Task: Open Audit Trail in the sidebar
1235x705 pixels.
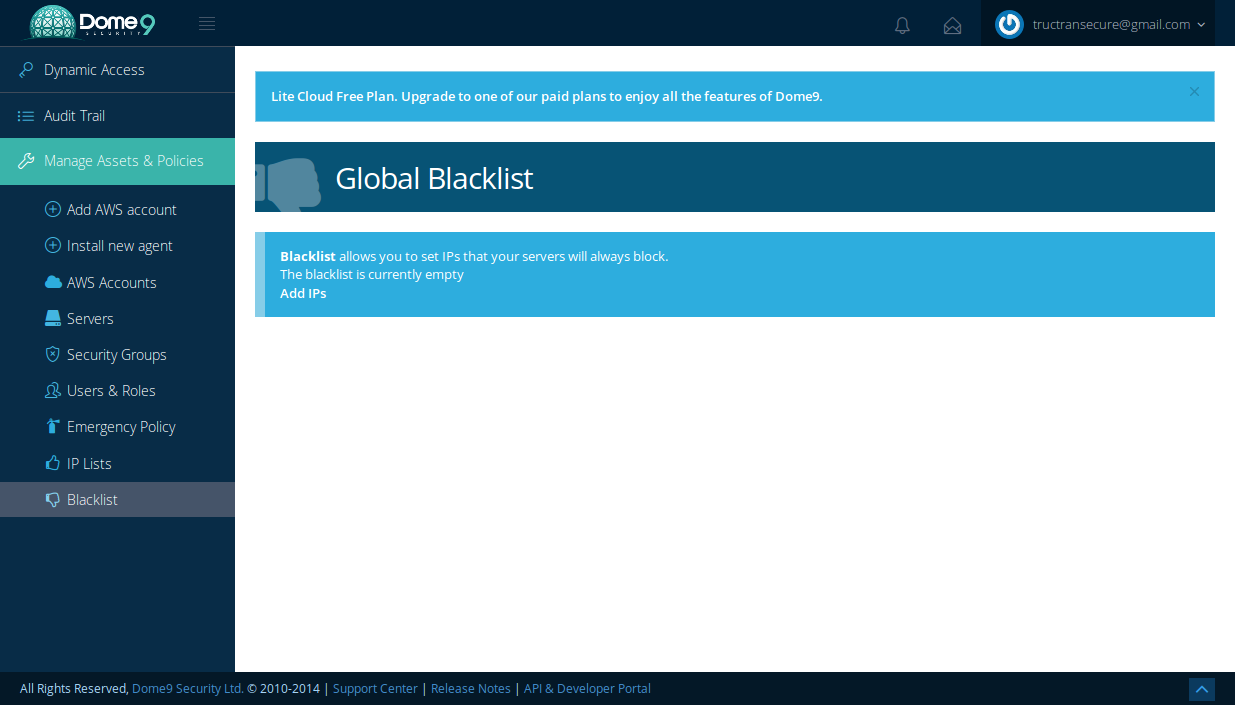Action: pyautogui.click(x=74, y=116)
